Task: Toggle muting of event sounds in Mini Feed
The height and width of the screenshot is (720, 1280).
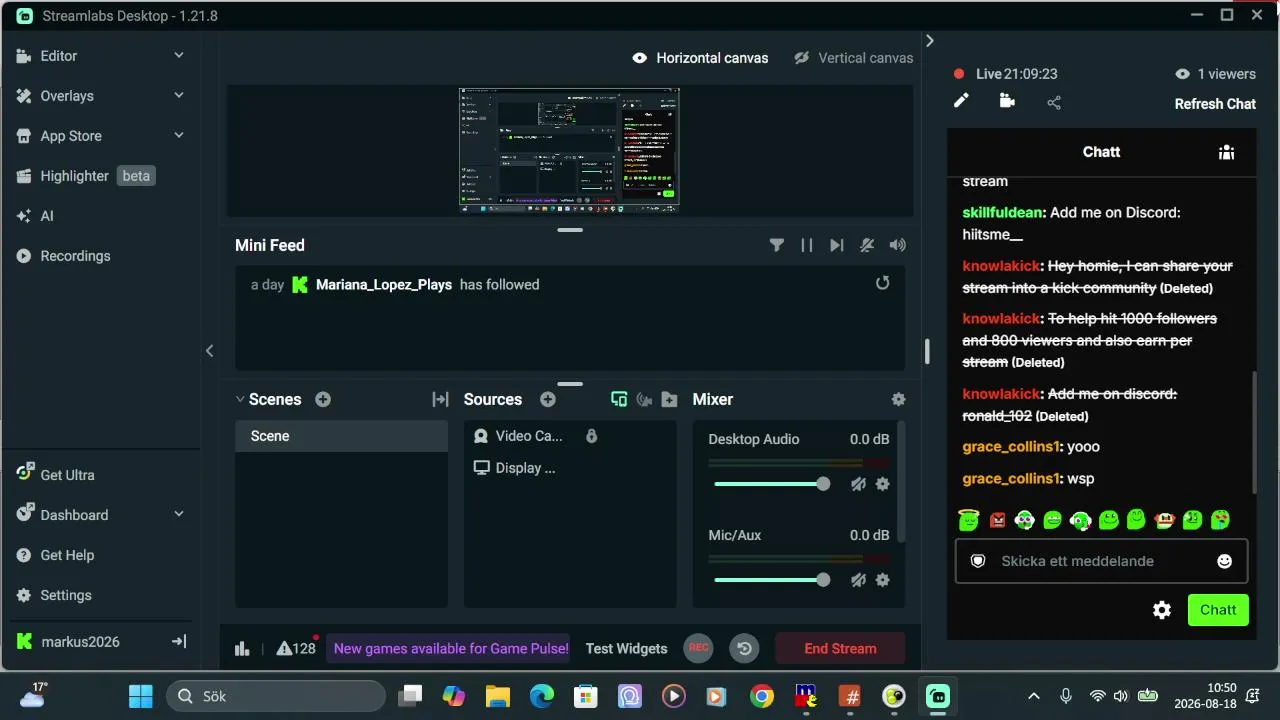Action: 867,245
